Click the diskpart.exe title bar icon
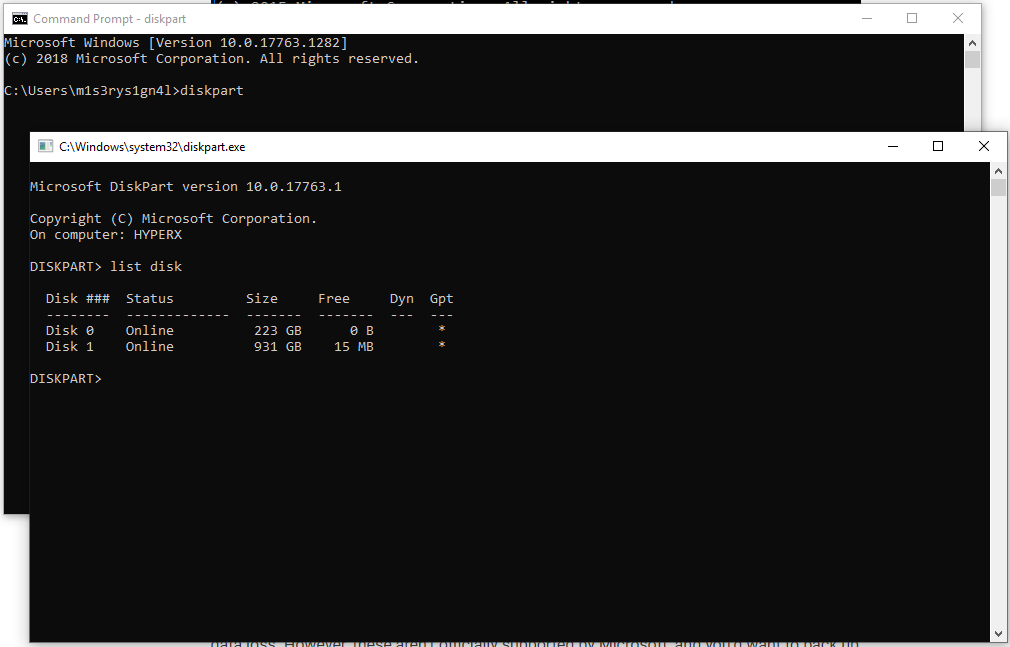 [x=45, y=147]
